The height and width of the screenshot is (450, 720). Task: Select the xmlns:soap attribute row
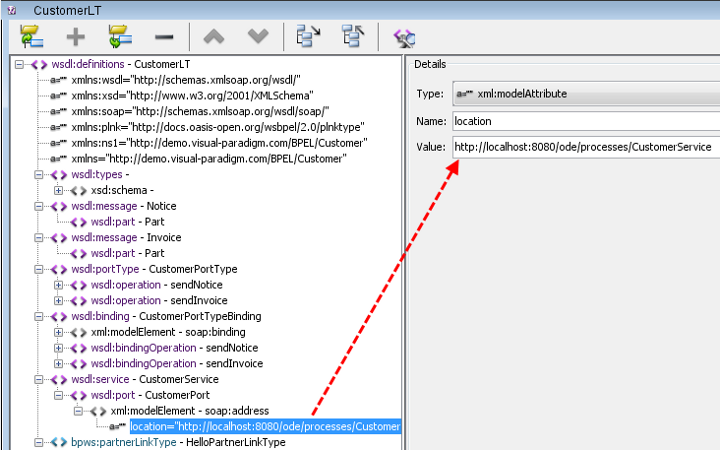click(200, 112)
